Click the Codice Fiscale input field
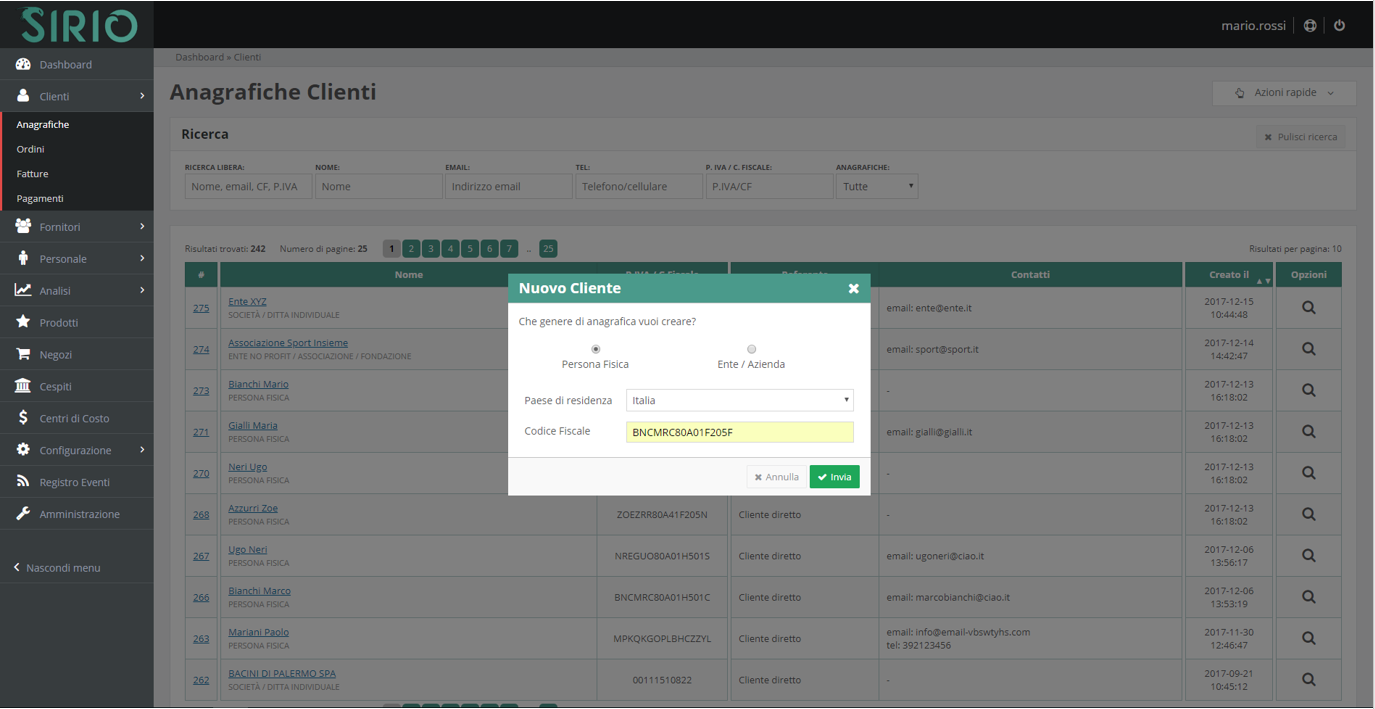This screenshot has width=1375, height=709. [x=739, y=432]
